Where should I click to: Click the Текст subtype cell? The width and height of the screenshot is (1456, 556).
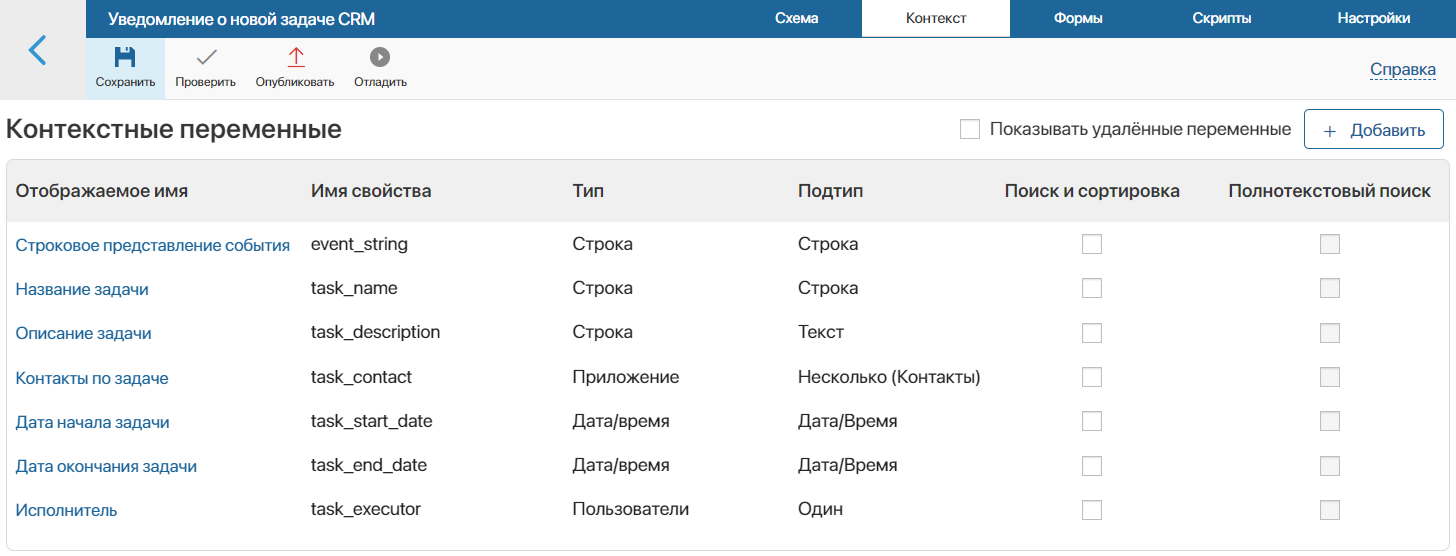[821, 332]
